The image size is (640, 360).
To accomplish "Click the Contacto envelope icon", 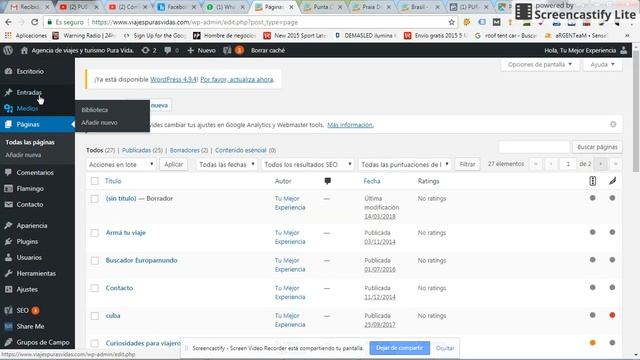I will (x=9, y=204).
